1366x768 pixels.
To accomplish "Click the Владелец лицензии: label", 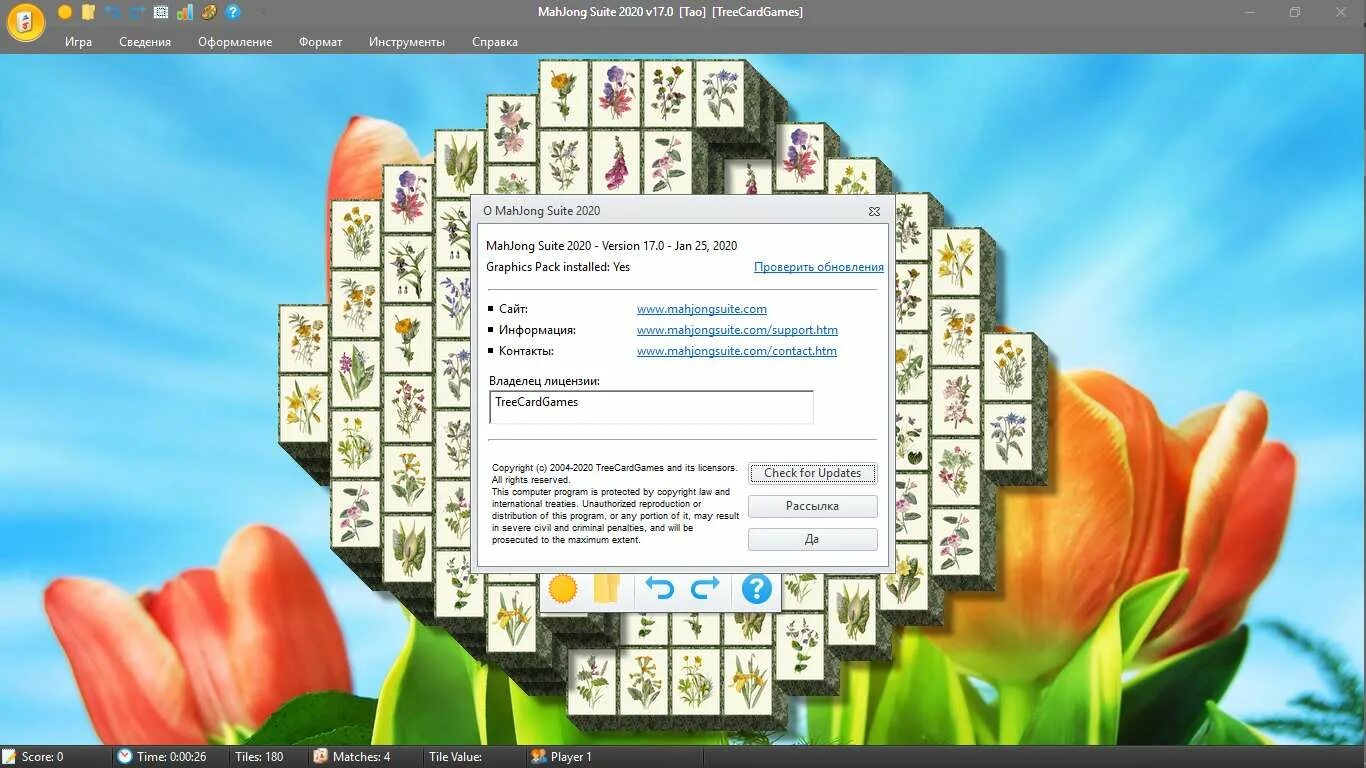I will [x=544, y=381].
